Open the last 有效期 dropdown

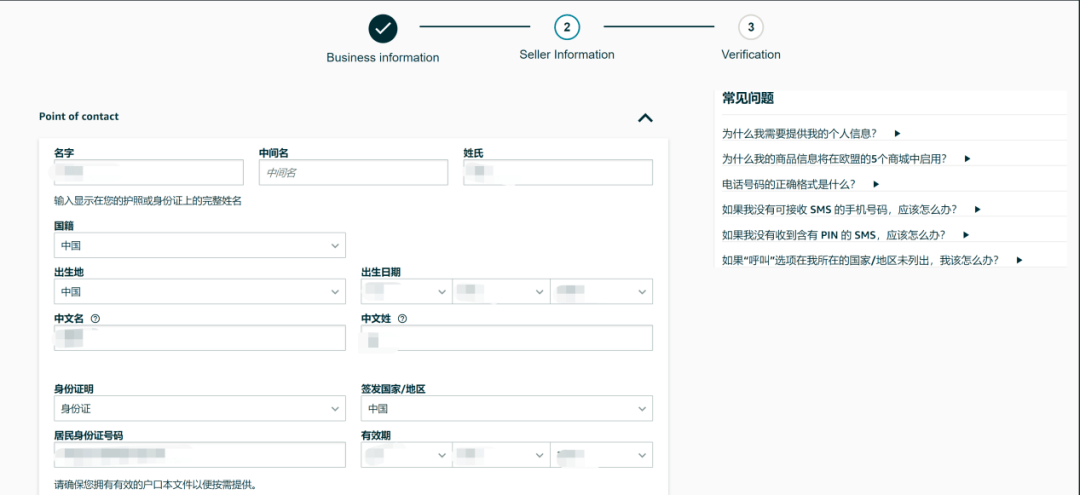pos(602,455)
